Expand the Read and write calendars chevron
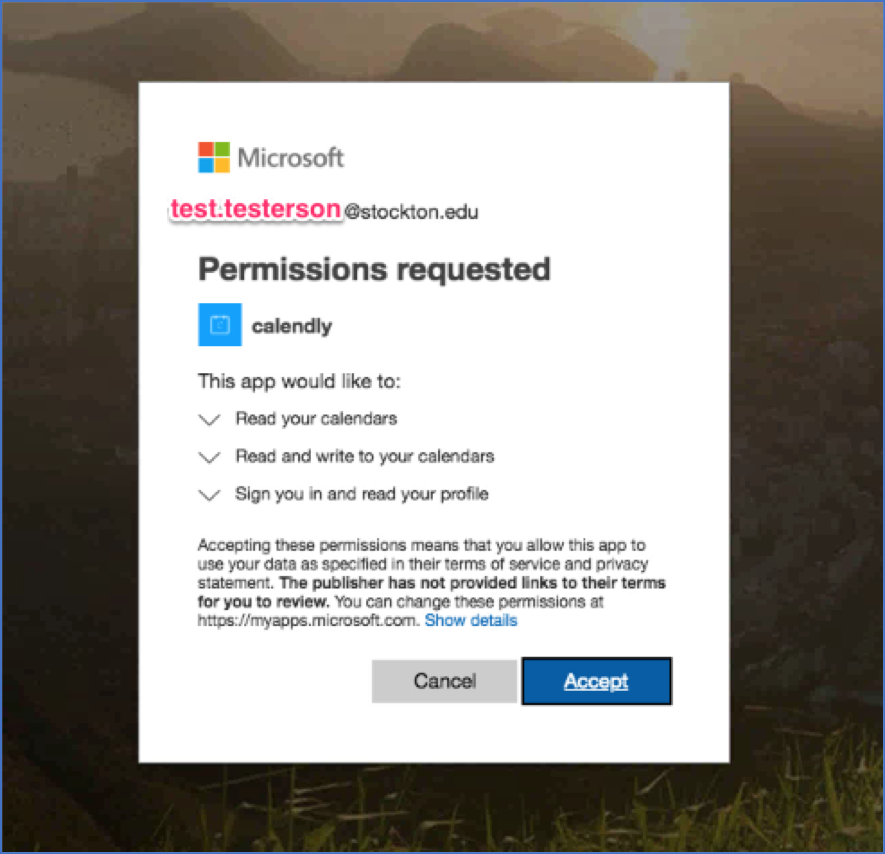 click(209, 457)
